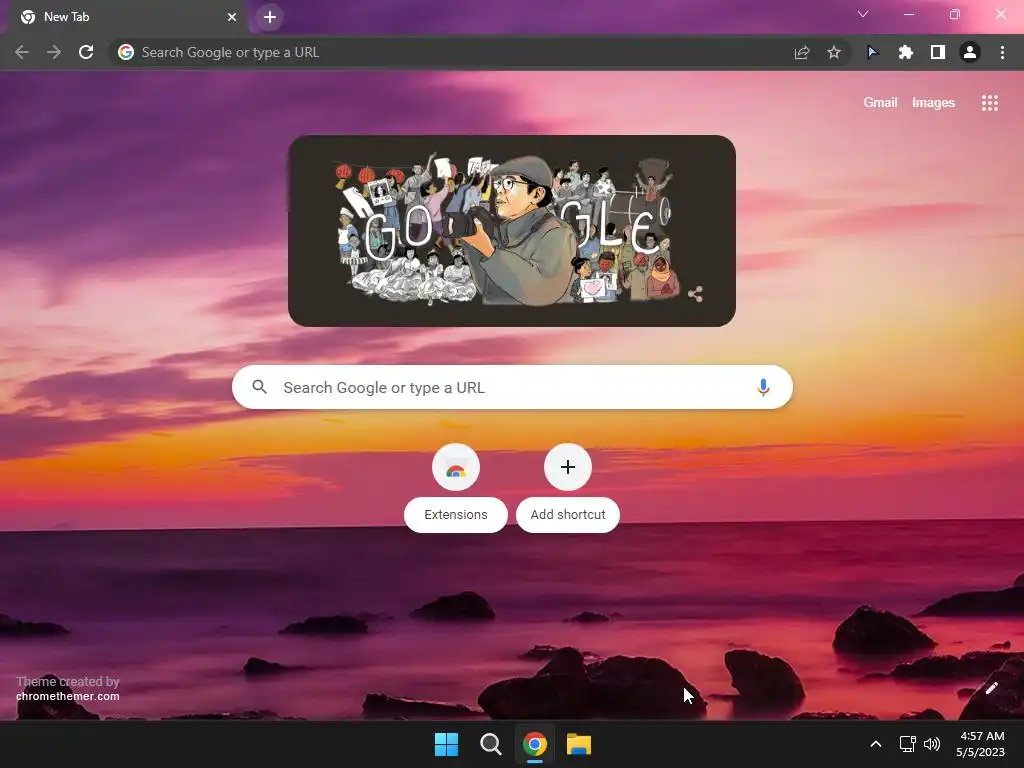Open Chrome's three-dot menu
The image size is (1024, 768).
(x=1002, y=52)
